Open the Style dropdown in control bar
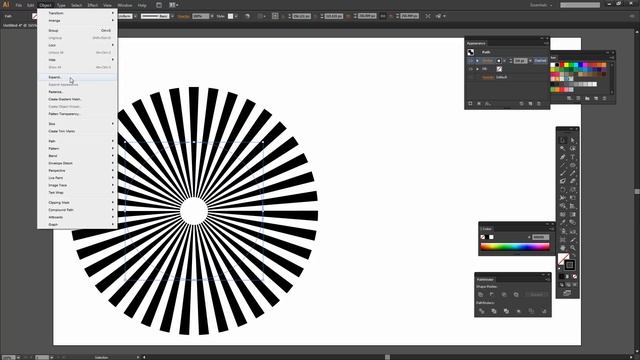This screenshot has width=640, height=360. tap(236, 16)
